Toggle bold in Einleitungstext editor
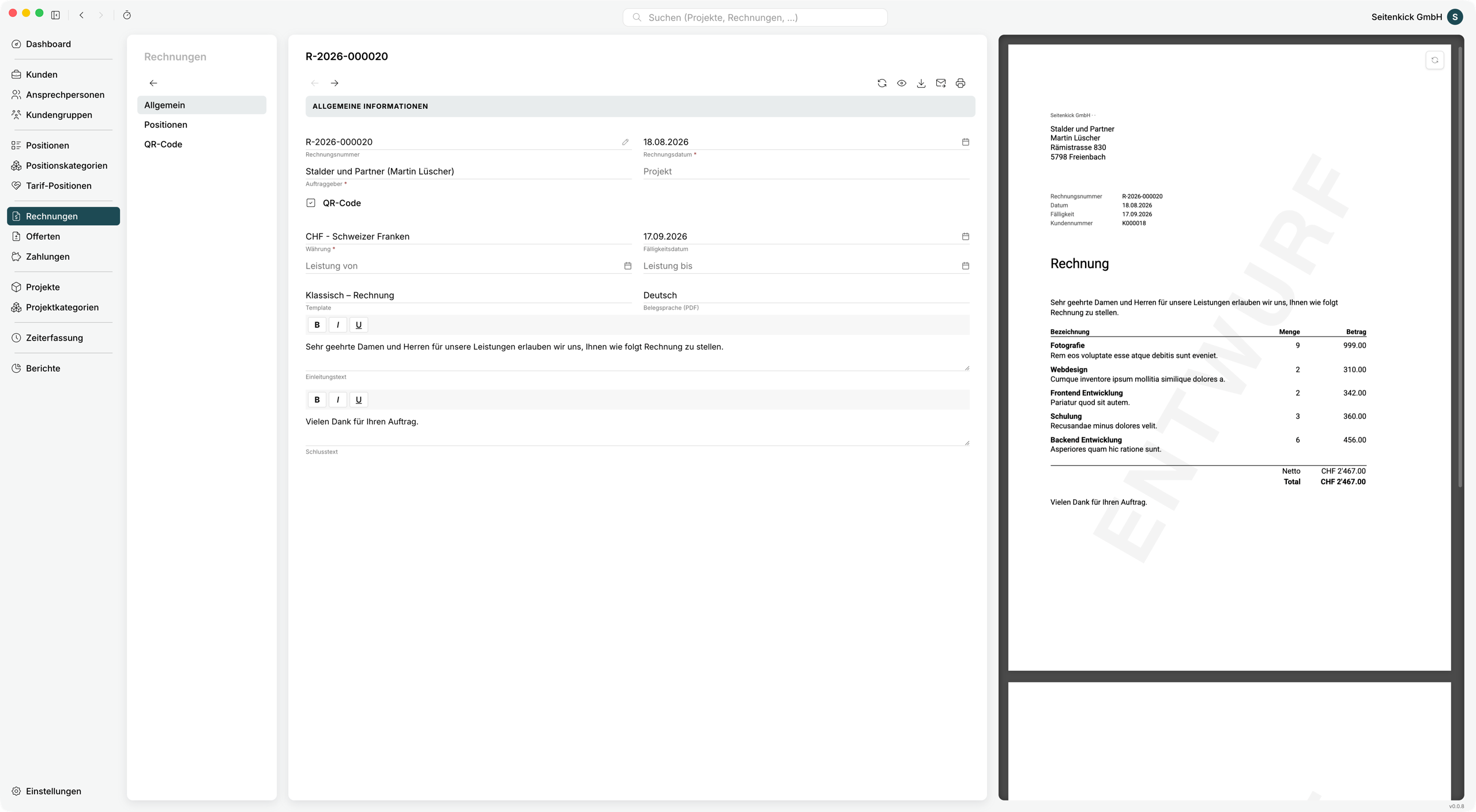This screenshot has width=1476, height=812. tap(317, 325)
